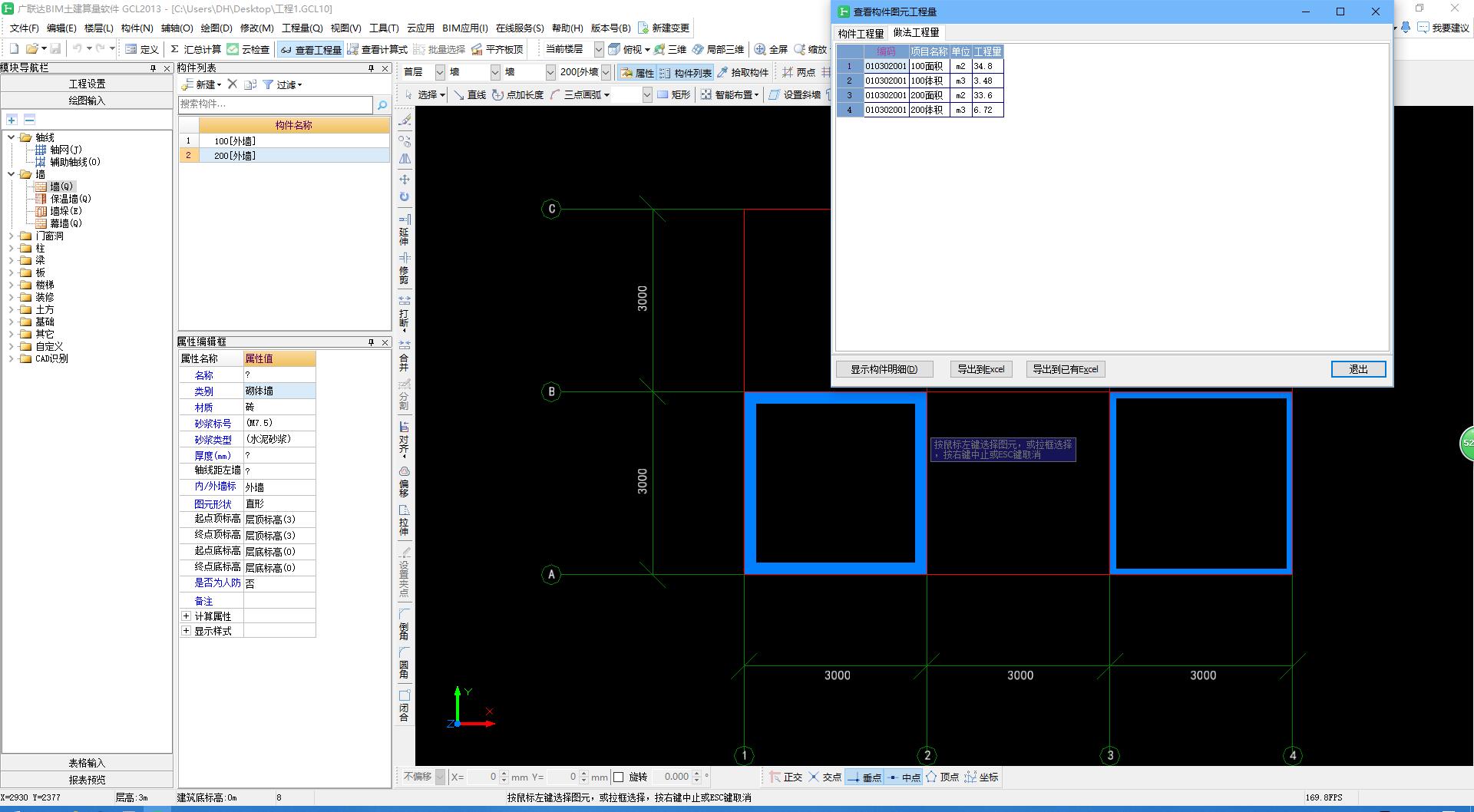Open the 文件(F) menu
Screen dimensions: 1474x812
pos(24,28)
